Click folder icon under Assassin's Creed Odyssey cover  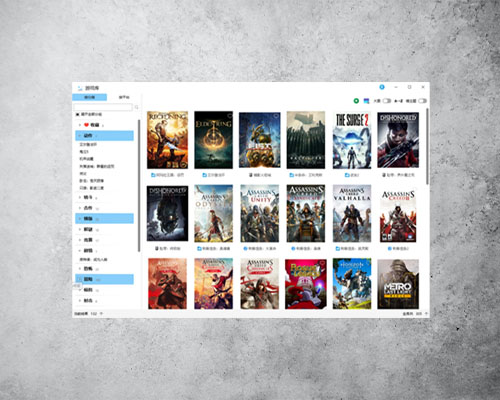199,248
